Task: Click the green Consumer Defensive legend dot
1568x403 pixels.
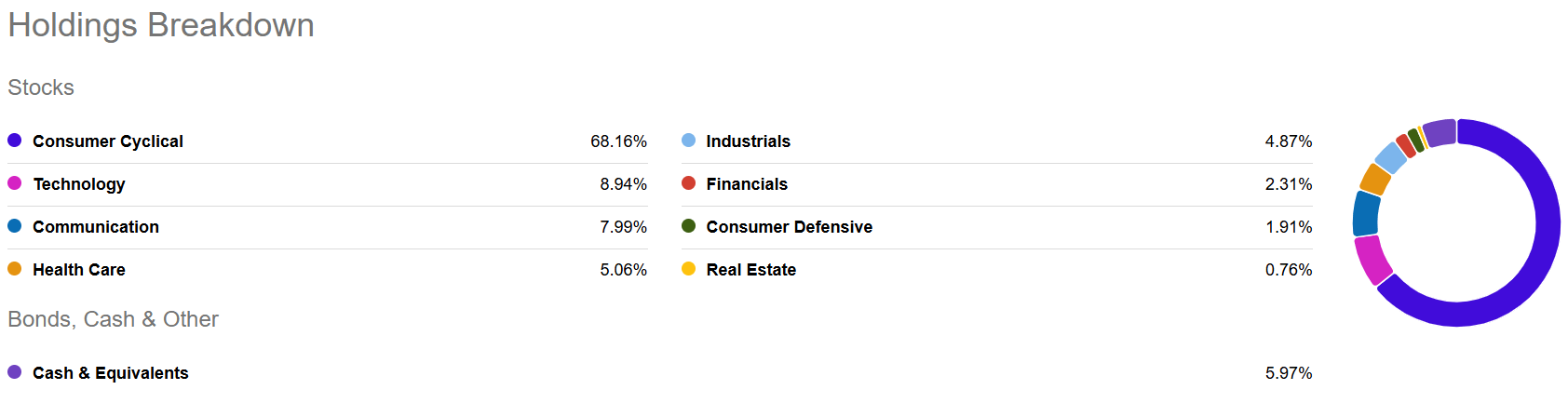Action: [688, 226]
